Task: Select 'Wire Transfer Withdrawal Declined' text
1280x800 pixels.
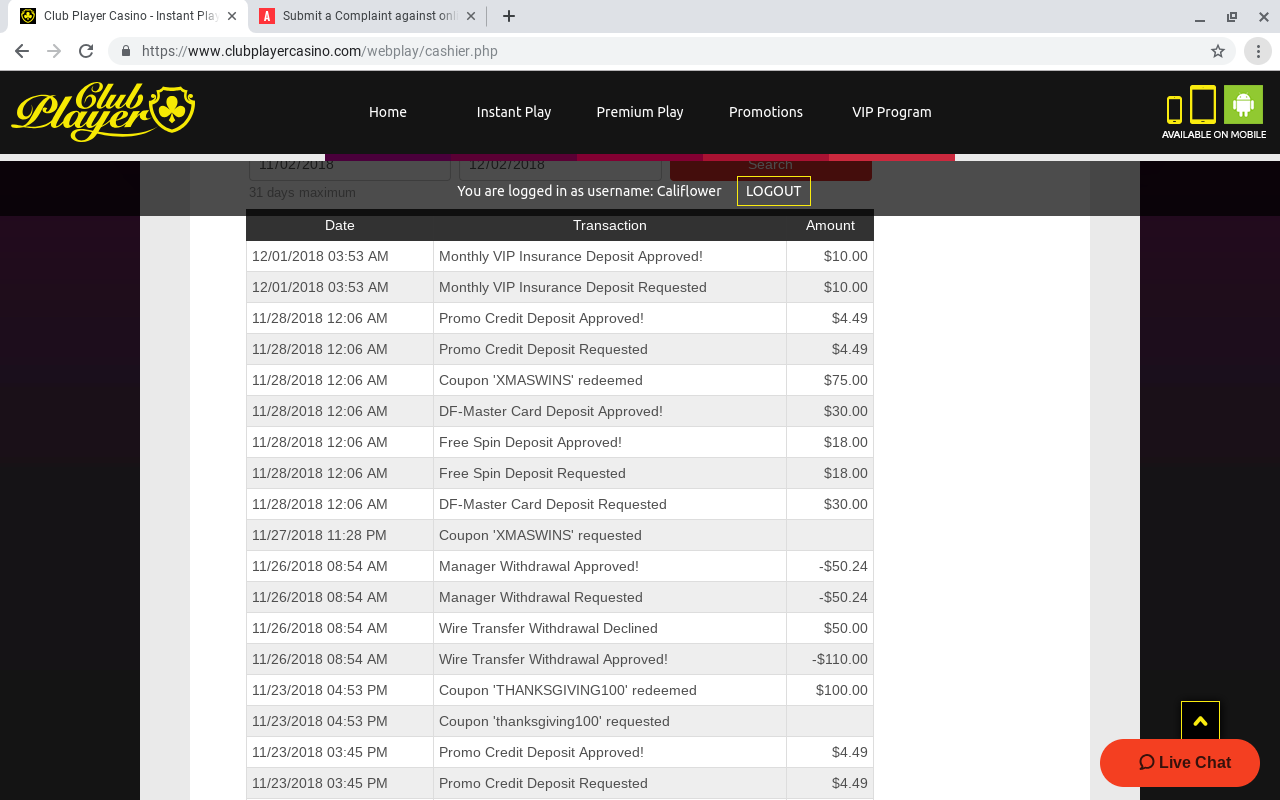Action: (x=548, y=628)
